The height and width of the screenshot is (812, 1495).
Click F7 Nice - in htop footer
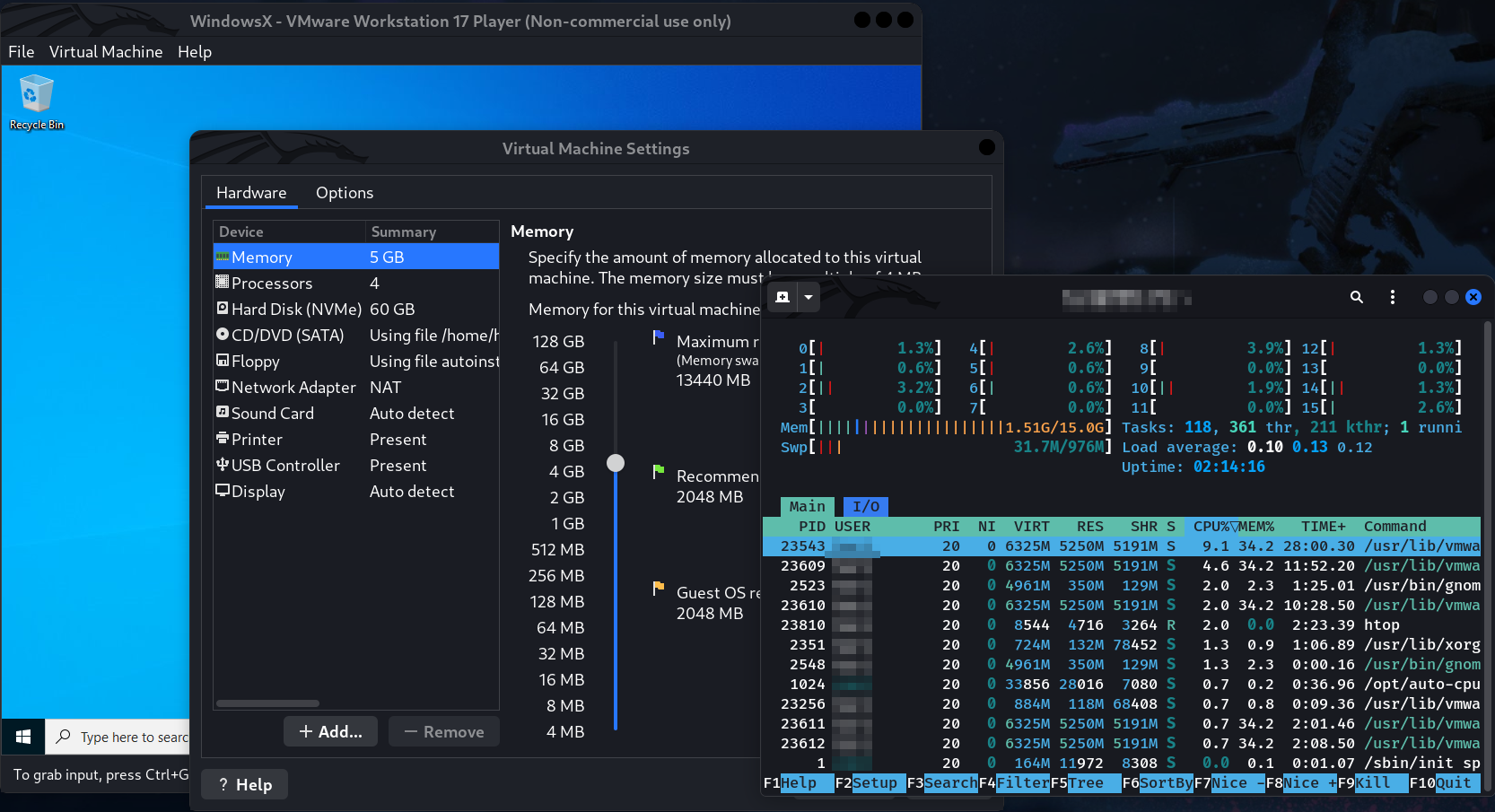(1229, 782)
